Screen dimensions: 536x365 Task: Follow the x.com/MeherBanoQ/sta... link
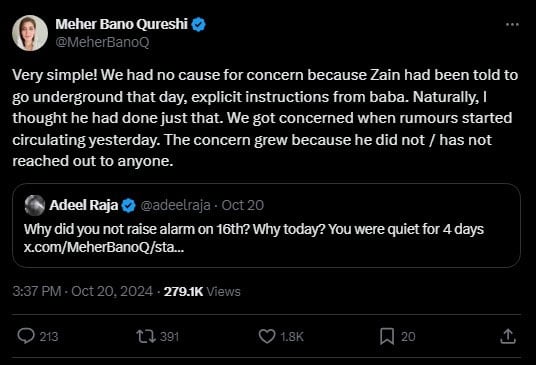[104, 247]
